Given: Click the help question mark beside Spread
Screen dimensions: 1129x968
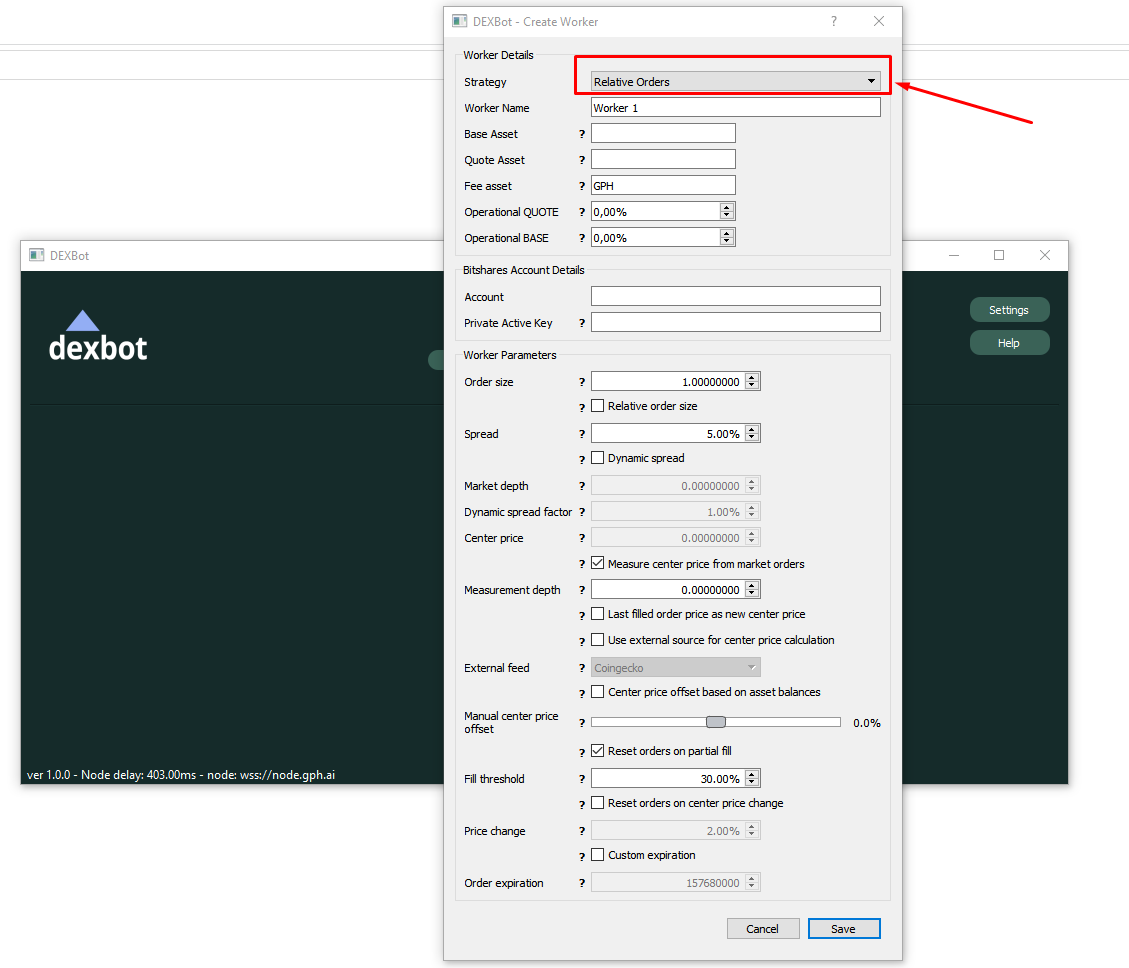Looking at the screenshot, I should [582, 434].
